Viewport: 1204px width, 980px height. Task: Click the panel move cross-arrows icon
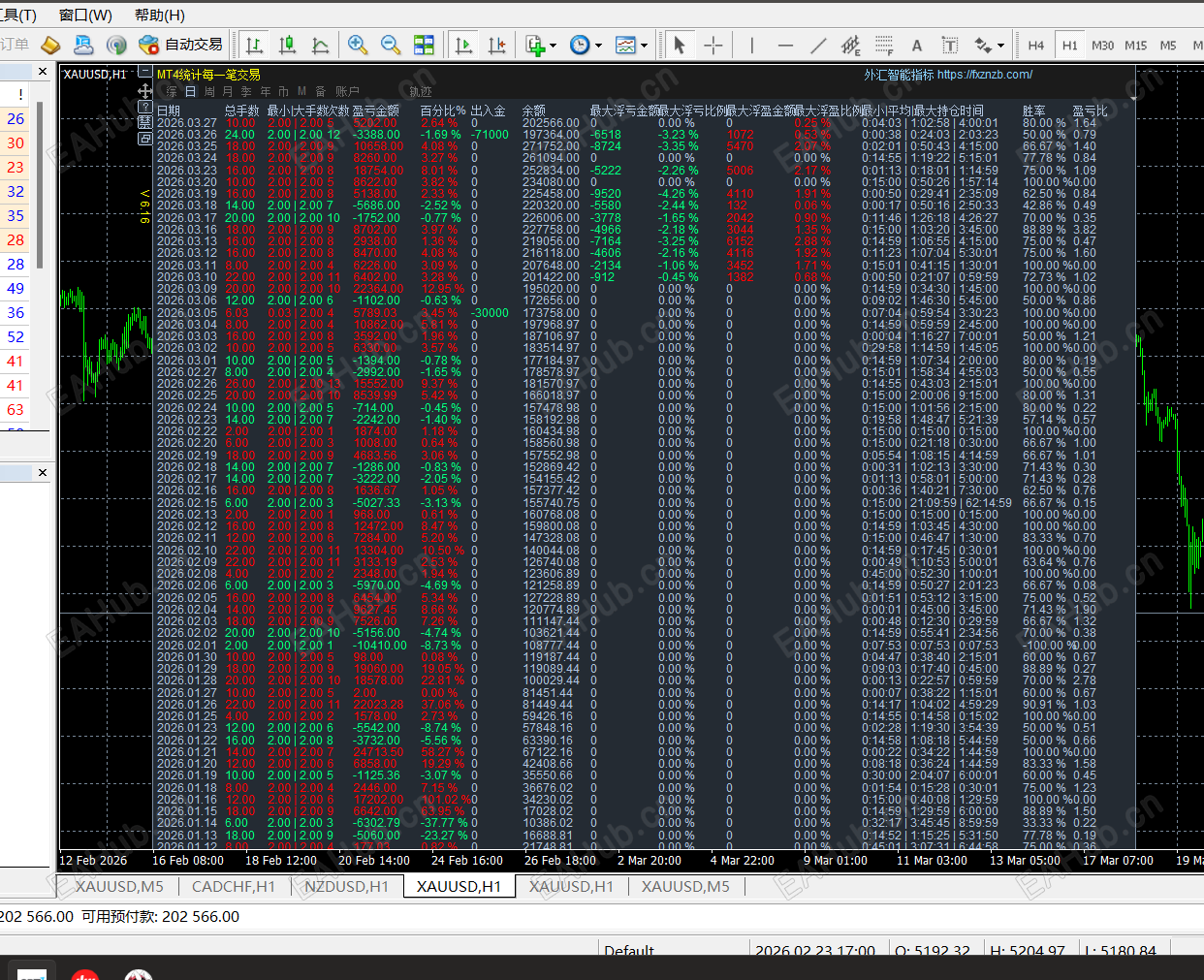145,91
